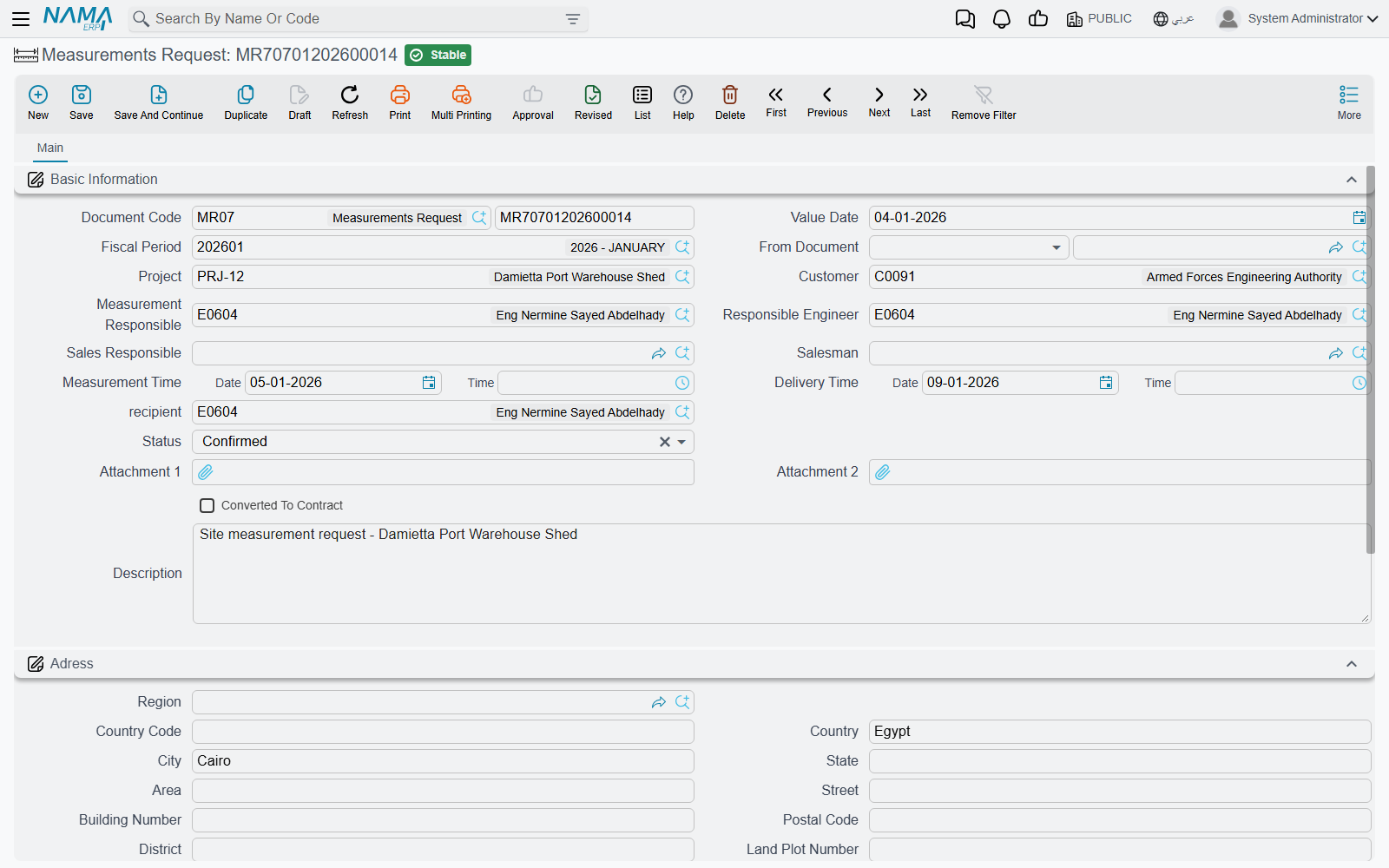The image size is (1389, 868).
Task: Toggle Converted To Contract checkbox
Action: tap(207, 505)
